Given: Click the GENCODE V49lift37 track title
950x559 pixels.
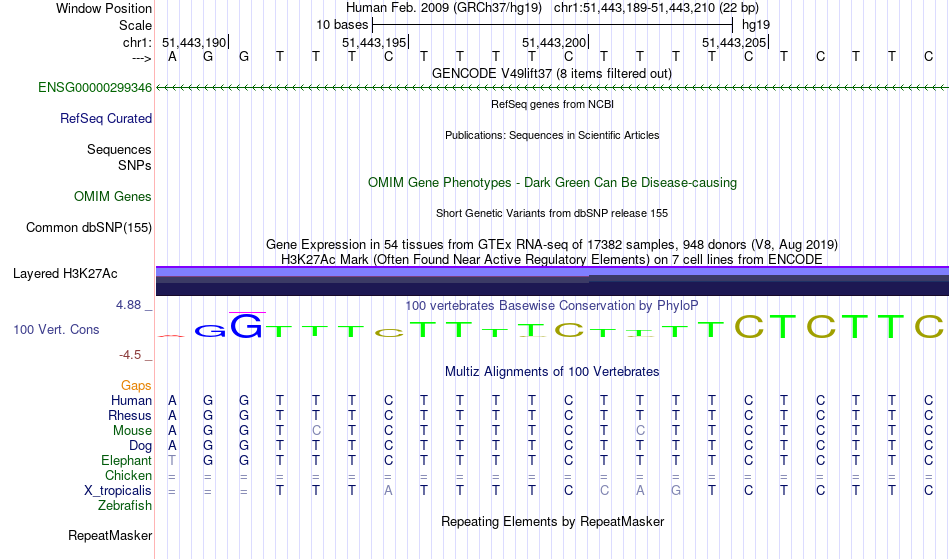Looking at the screenshot, I should point(552,73).
